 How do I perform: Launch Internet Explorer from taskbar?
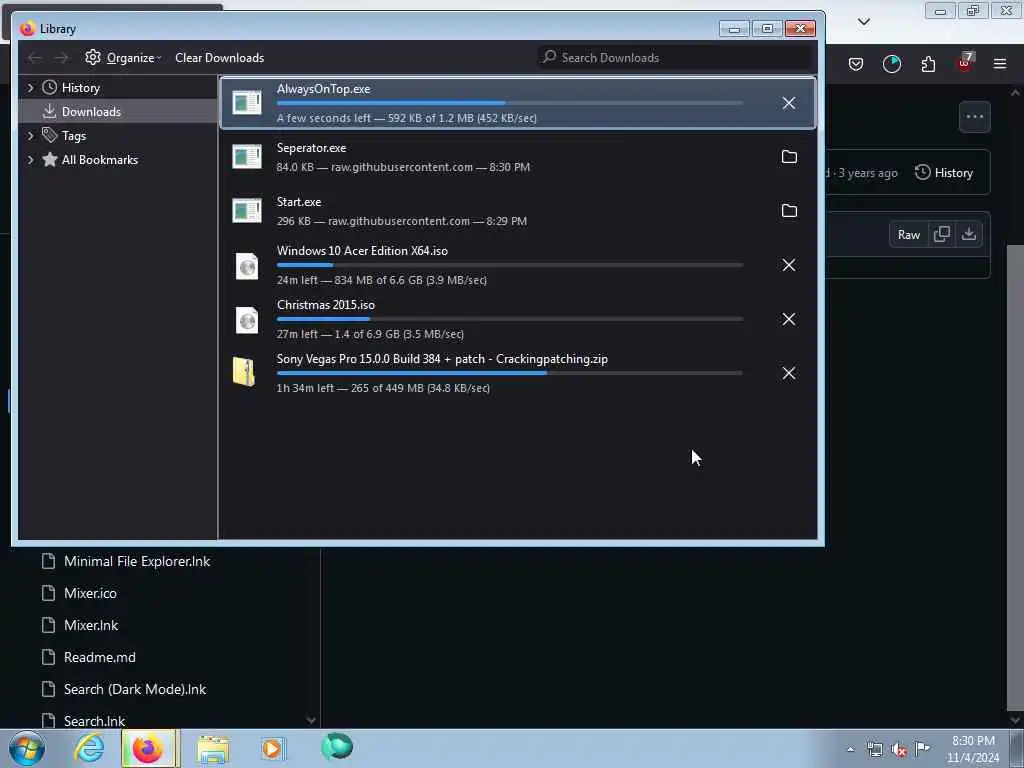[x=89, y=748]
